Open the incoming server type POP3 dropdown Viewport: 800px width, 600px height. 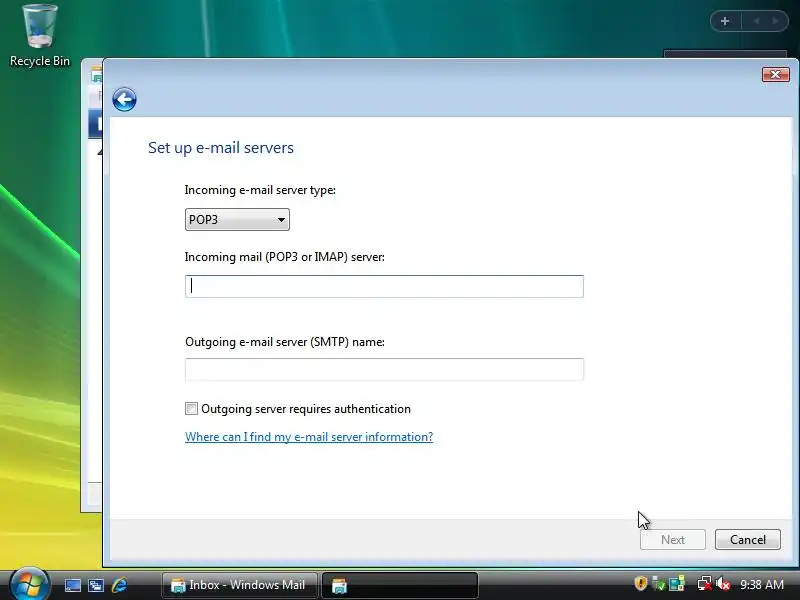pos(237,219)
